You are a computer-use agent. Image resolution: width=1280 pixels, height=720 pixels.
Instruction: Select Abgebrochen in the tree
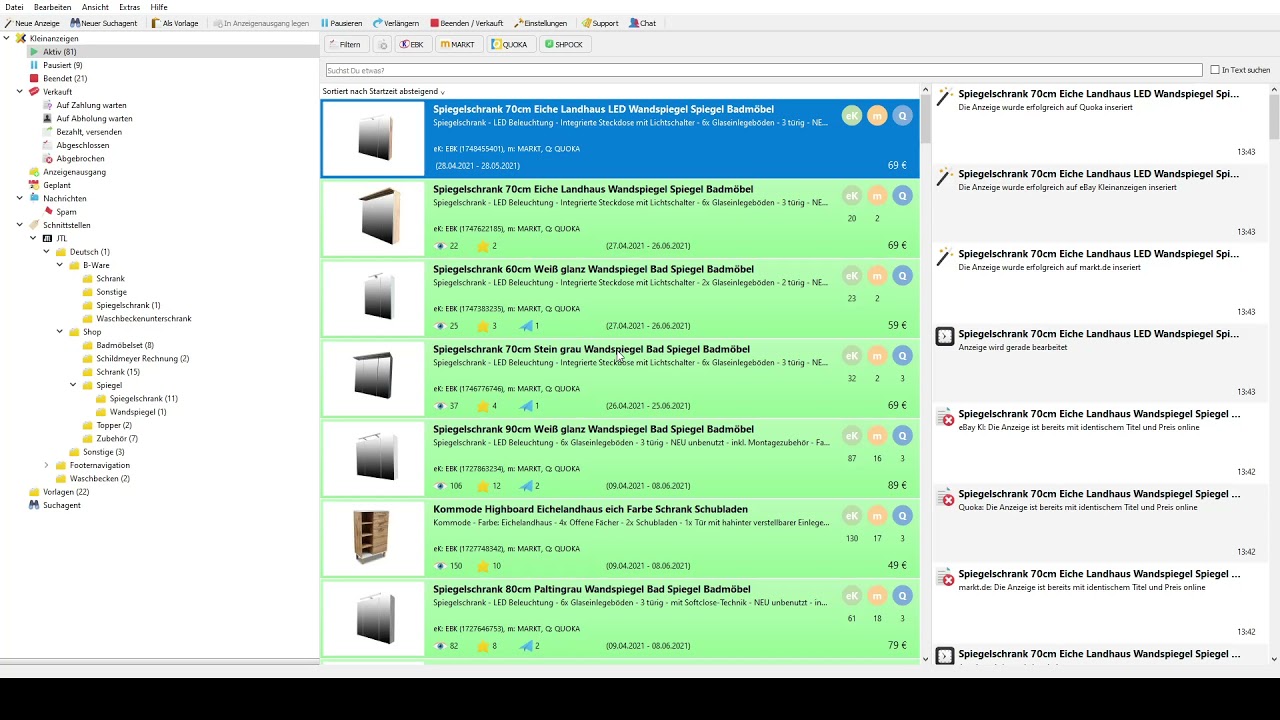(x=80, y=158)
